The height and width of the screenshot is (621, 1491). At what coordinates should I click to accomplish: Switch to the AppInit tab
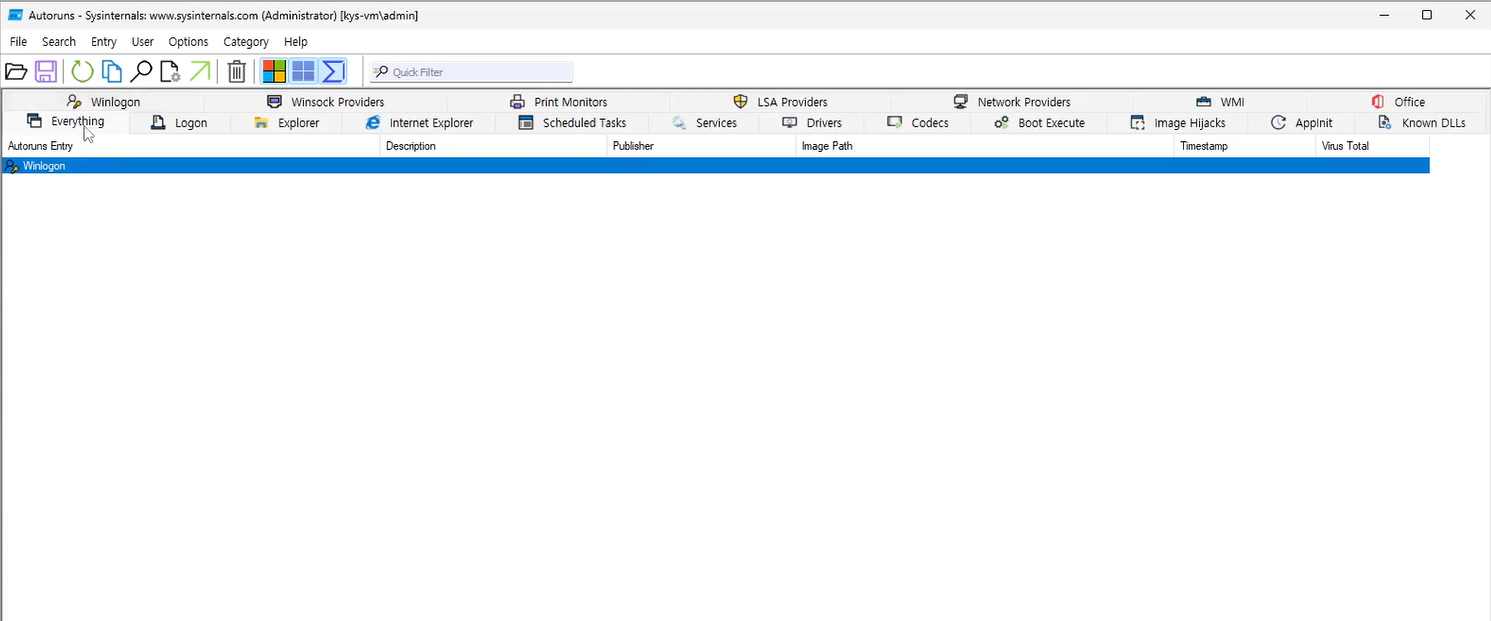pyautogui.click(x=1301, y=123)
